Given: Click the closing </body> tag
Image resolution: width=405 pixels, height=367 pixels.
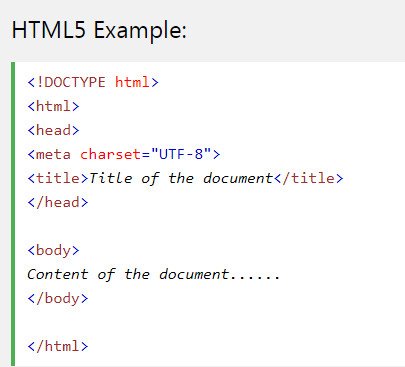Looking at the screenshot, I should tap(58, 298).
